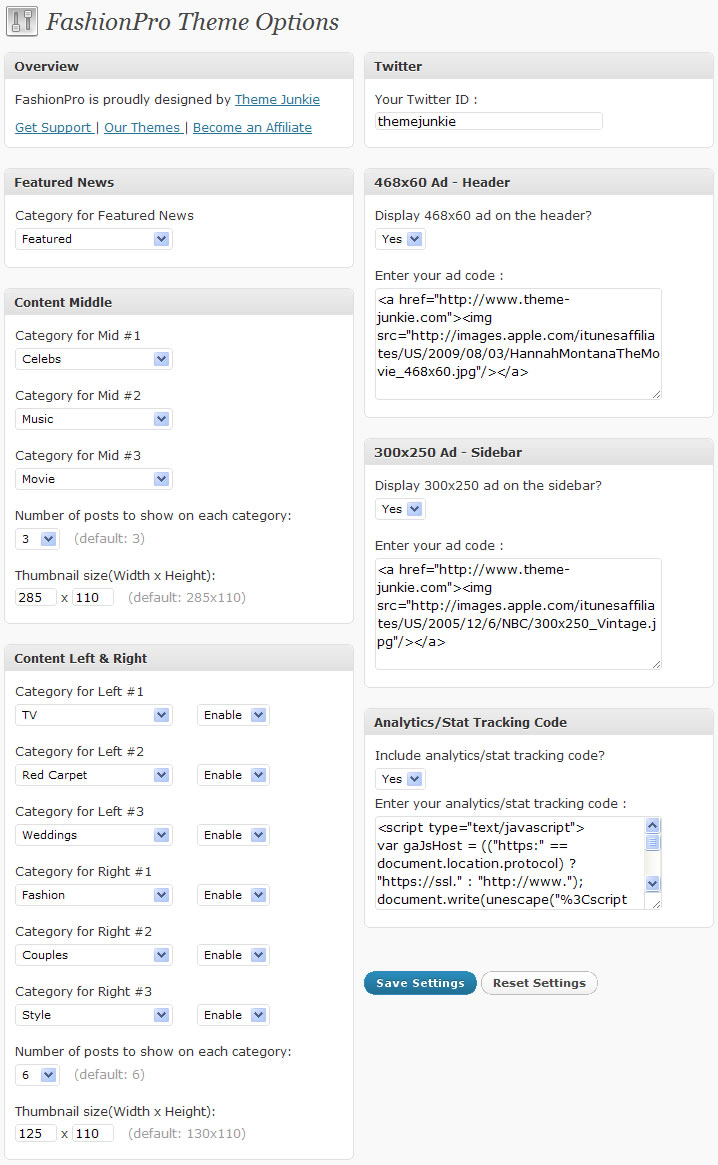The height and width of the screenshot is (1165, 718).
Task: Open the Enable dropdown for Left #1 TV
Action: (233, 715)
